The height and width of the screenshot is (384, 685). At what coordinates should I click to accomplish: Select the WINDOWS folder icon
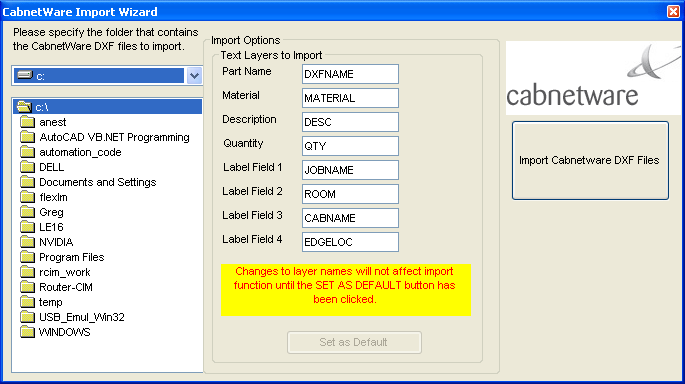(27, 332)
